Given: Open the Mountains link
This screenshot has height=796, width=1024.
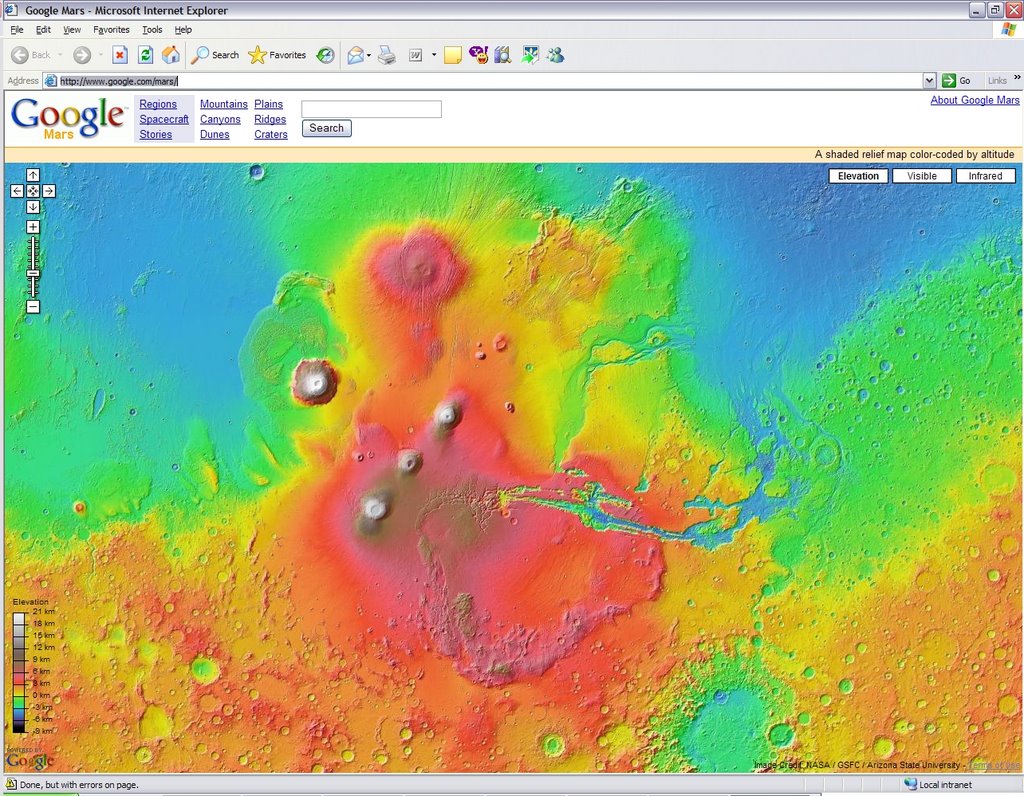Looking at the screenshot, I should coord(223,104).
